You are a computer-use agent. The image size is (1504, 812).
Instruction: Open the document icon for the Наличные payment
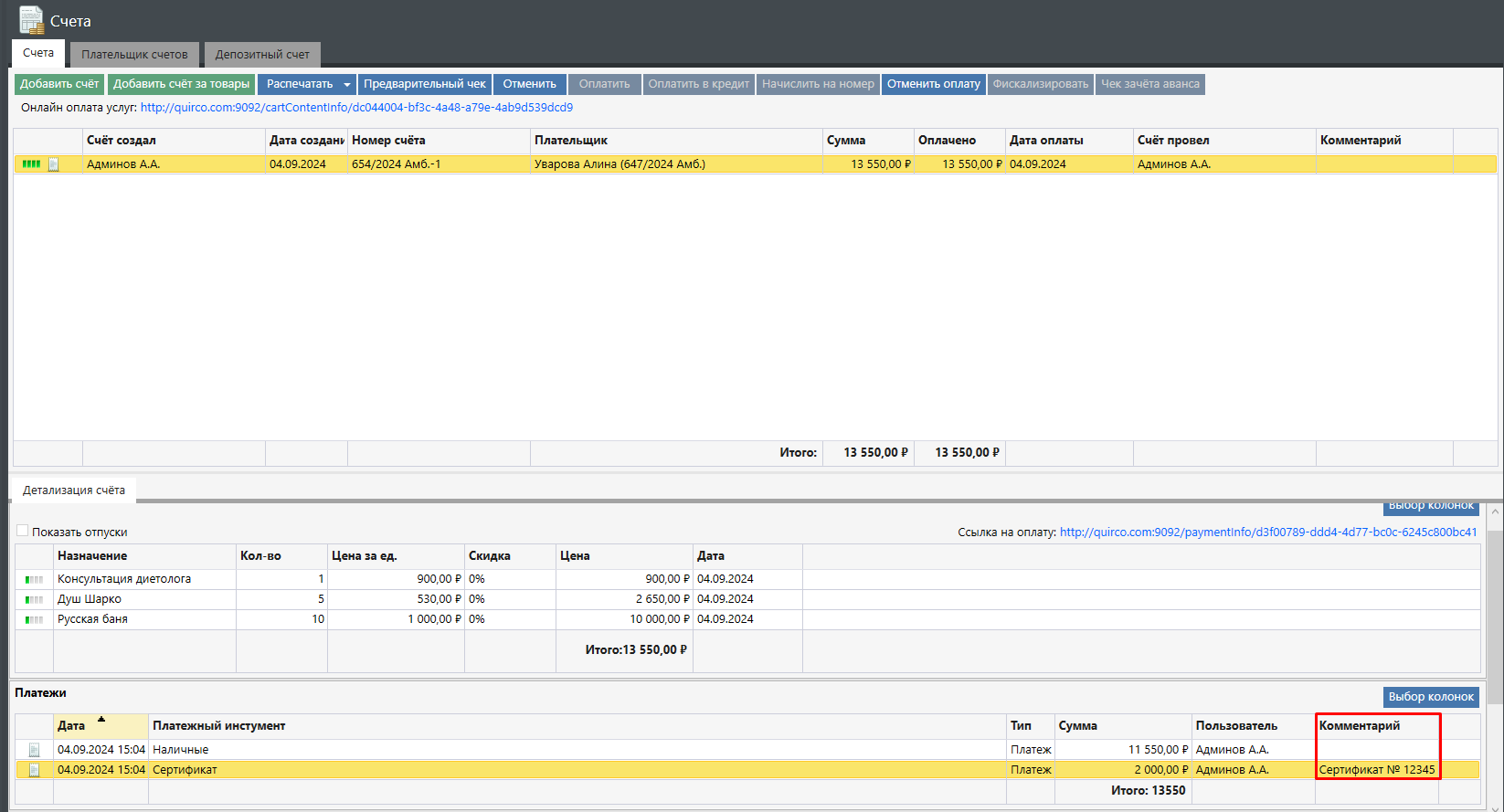pos(35,750)
